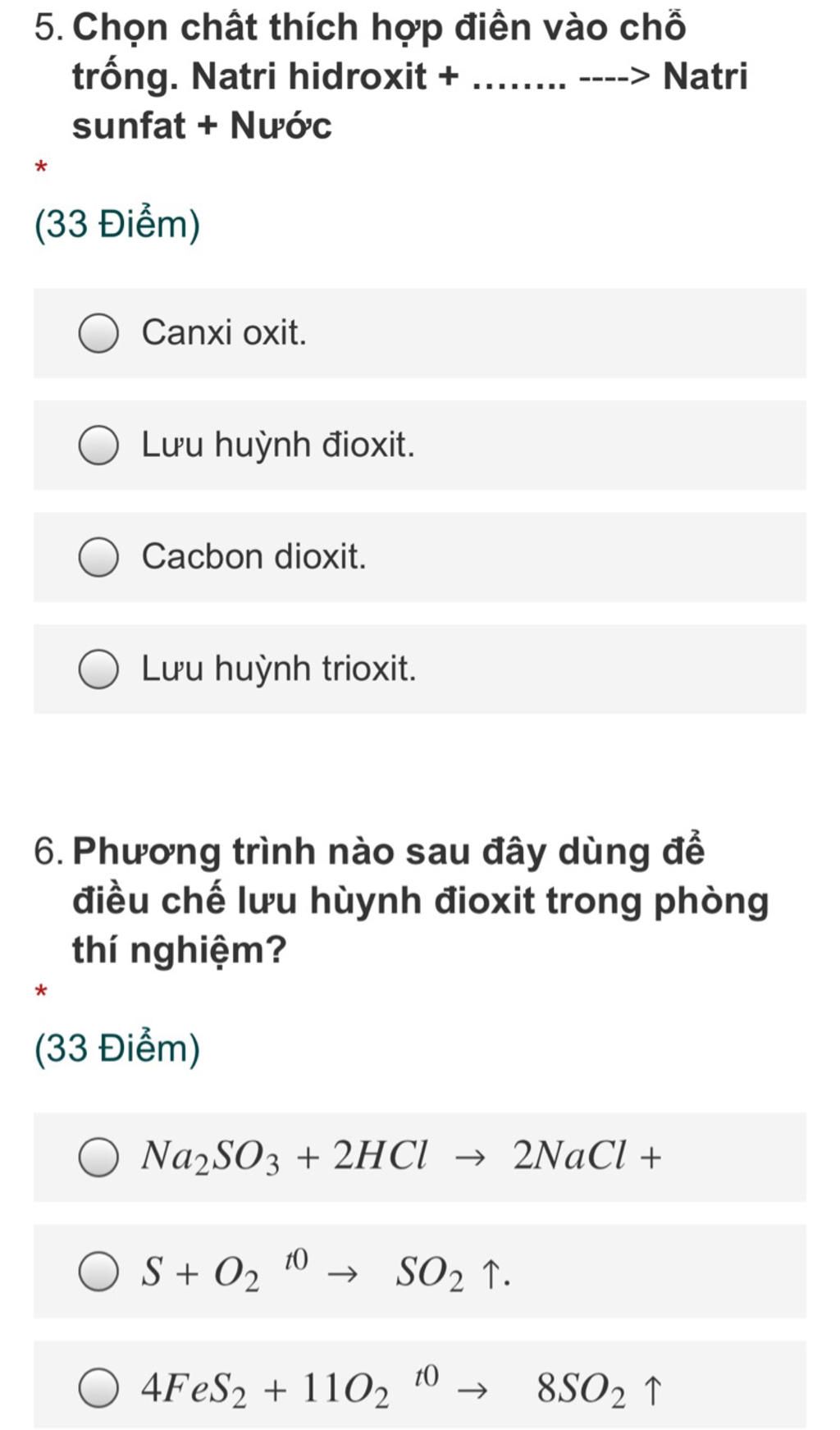Viewport: 840px width, 1430px height.
Task: Click the 'Cacbon dioxit.' answer text
Action: 253,557
